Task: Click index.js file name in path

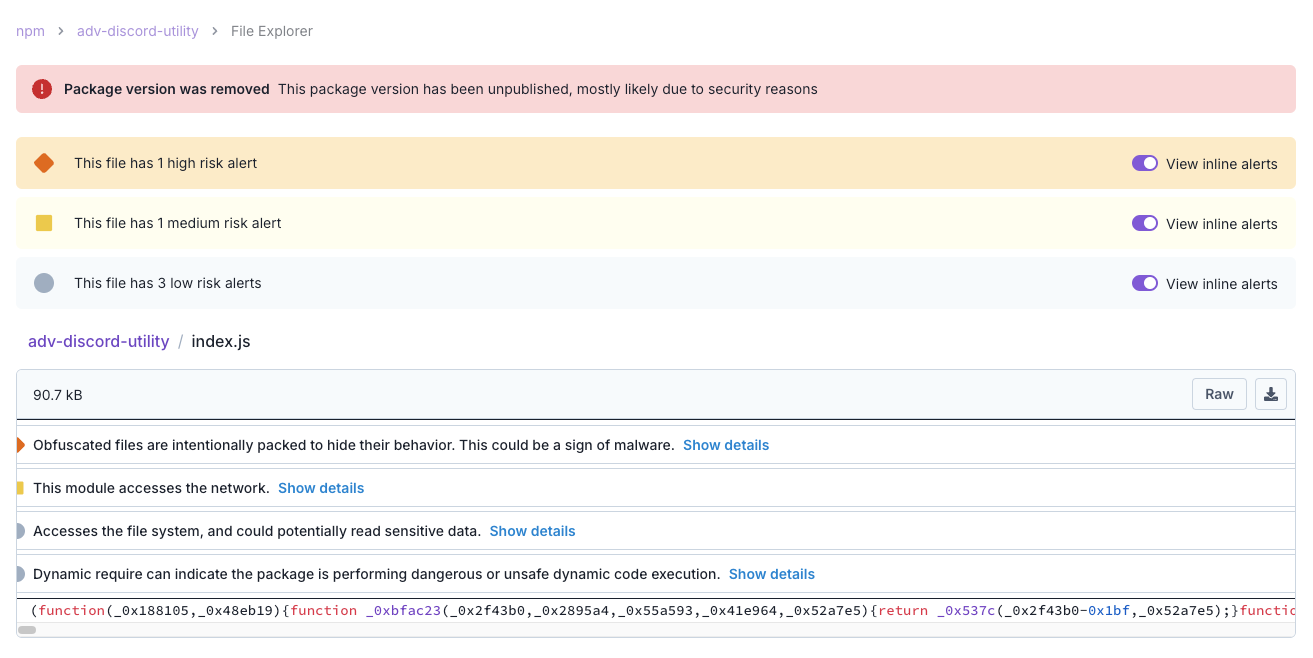Action: [x=221, y=341]
